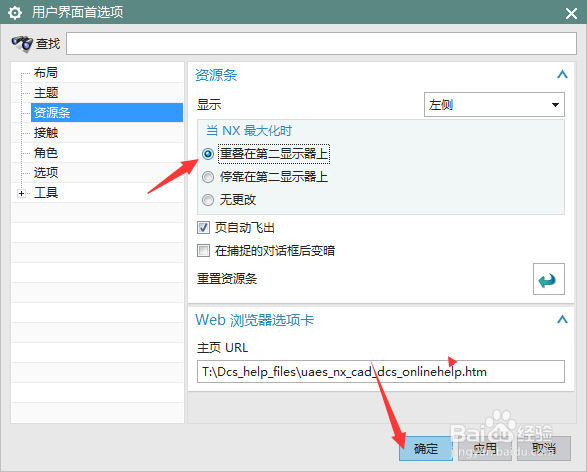The width and height of the screenshot is (587, 472).
Task: Click the gear icon in the title bar
Action: point(15,13)
